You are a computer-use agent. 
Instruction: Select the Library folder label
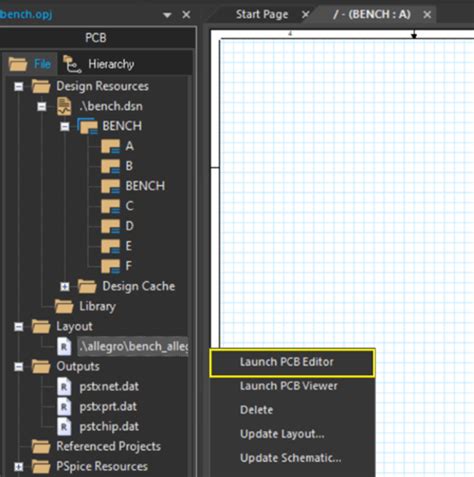98,307
